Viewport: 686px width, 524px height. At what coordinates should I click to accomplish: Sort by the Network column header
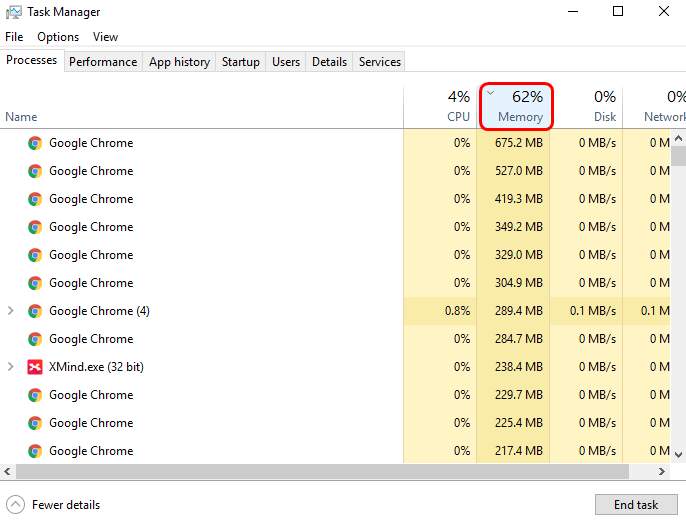(654, 108)
